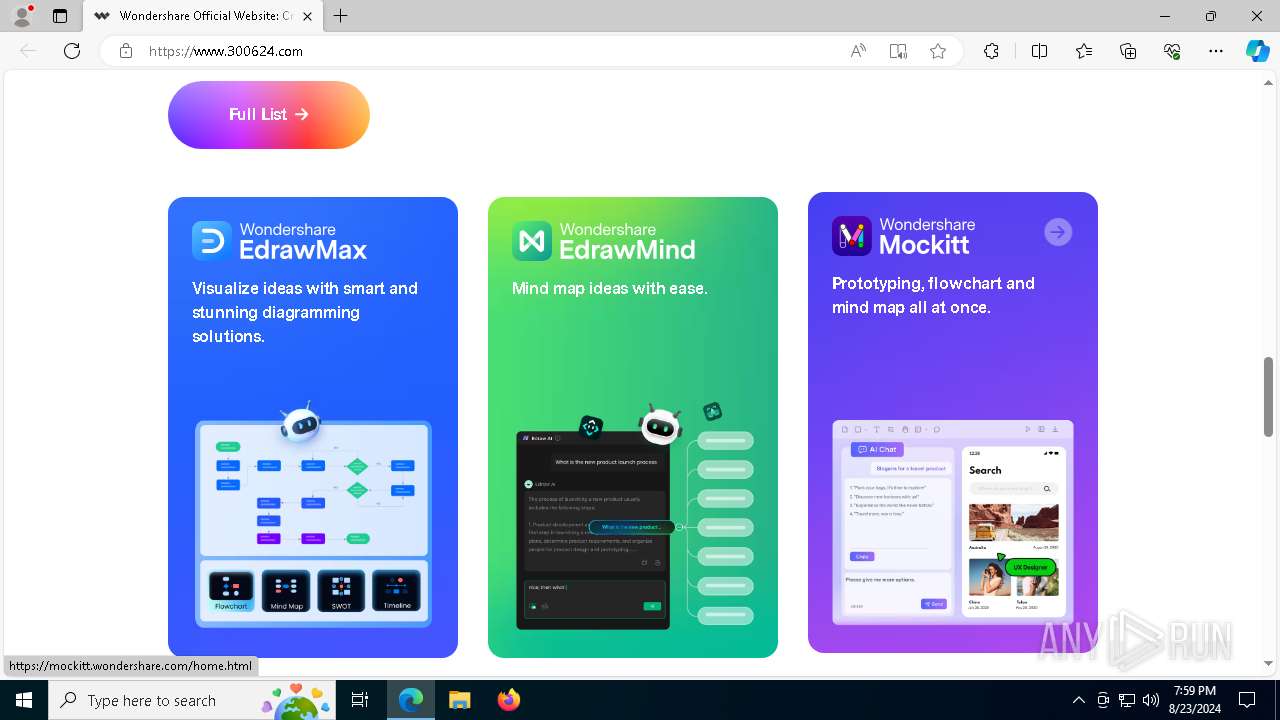Open Task View on taskbar

click(360, 700)
